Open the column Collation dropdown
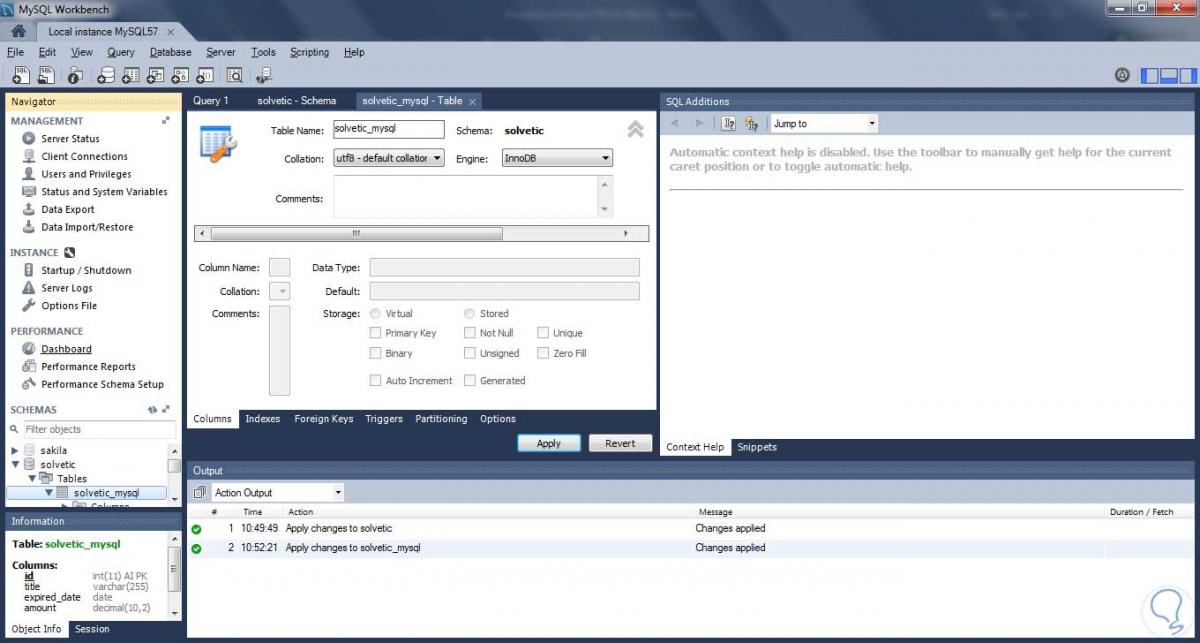The height and width of the screenshot is (643, 1200). click(280, 291)
